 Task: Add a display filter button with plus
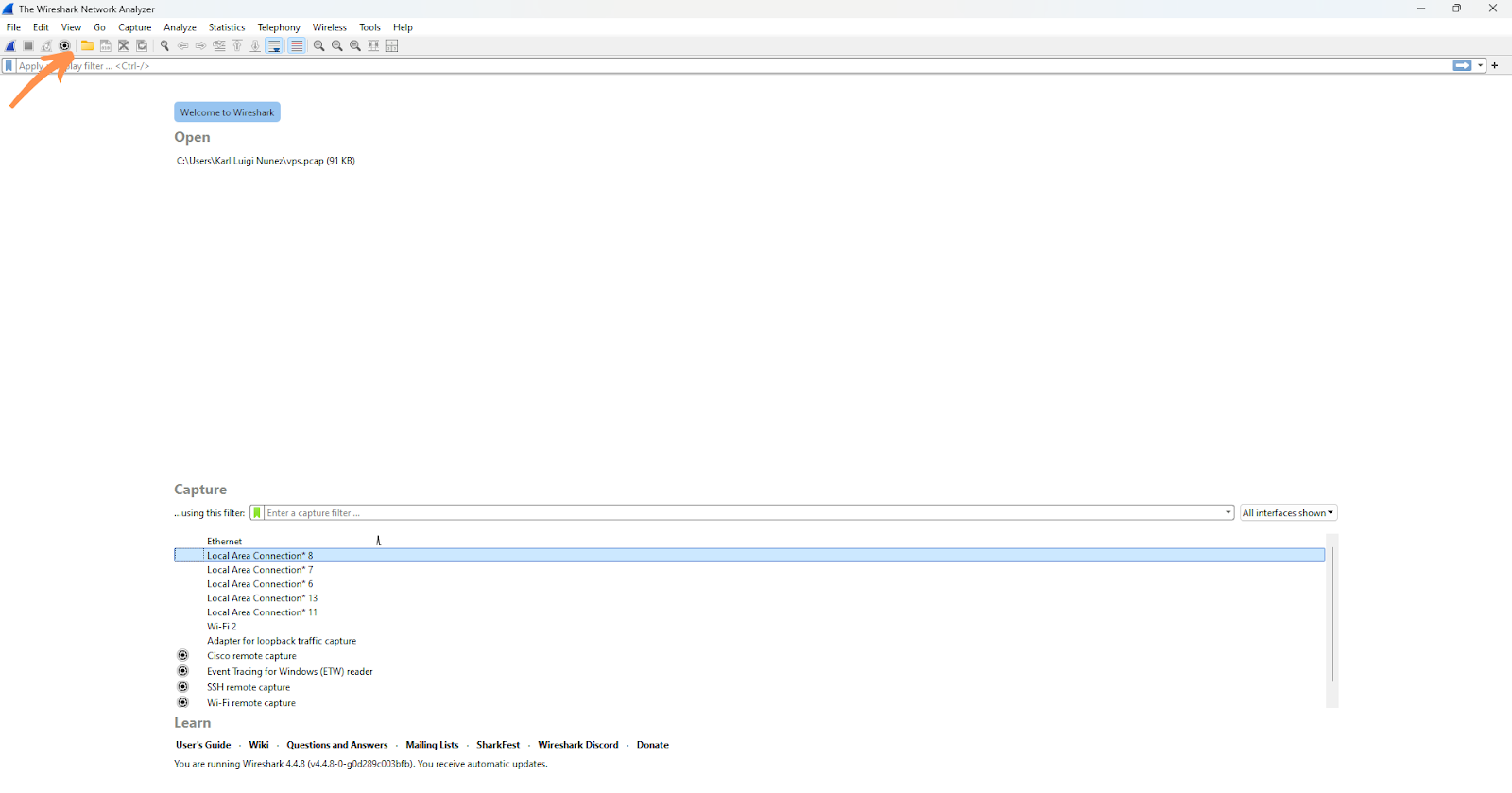(1495, 65)
